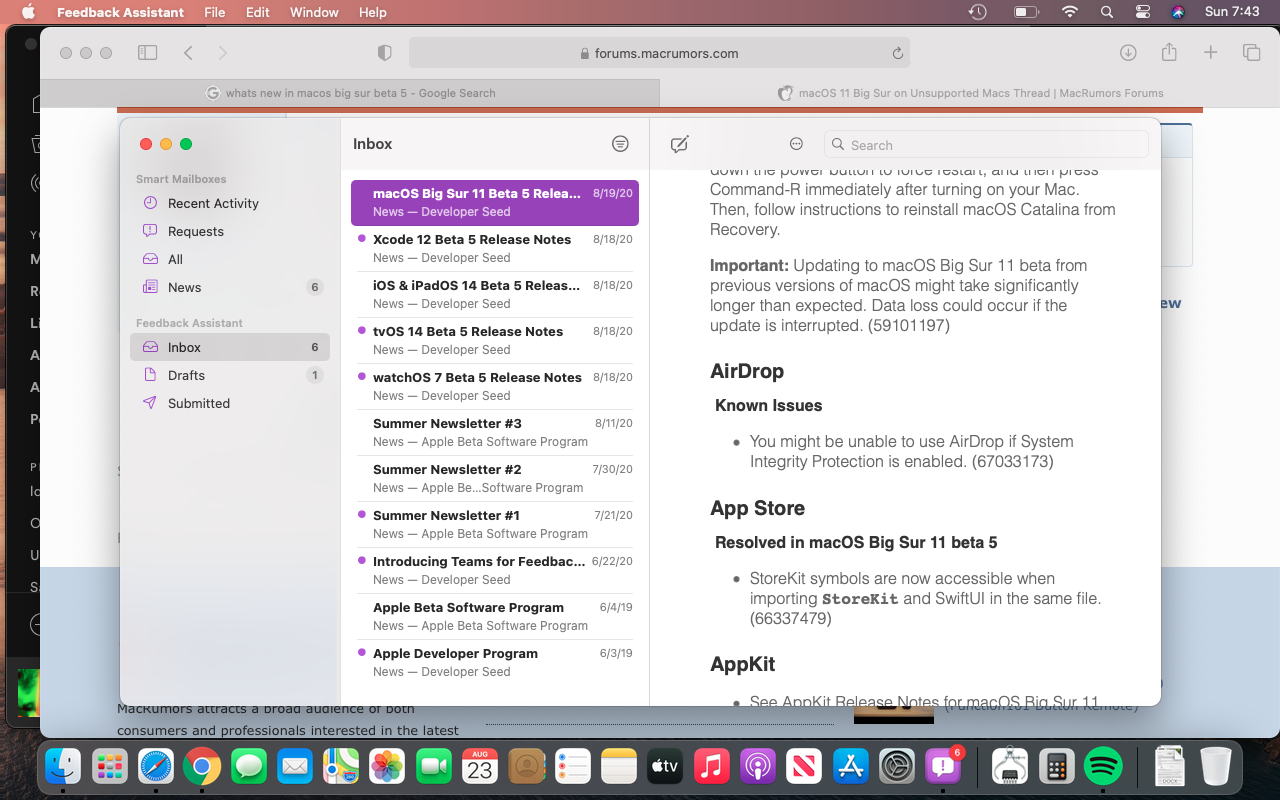1280x800 pixels.
Task: Open the Help menu
Action: [x=373, y=12]
